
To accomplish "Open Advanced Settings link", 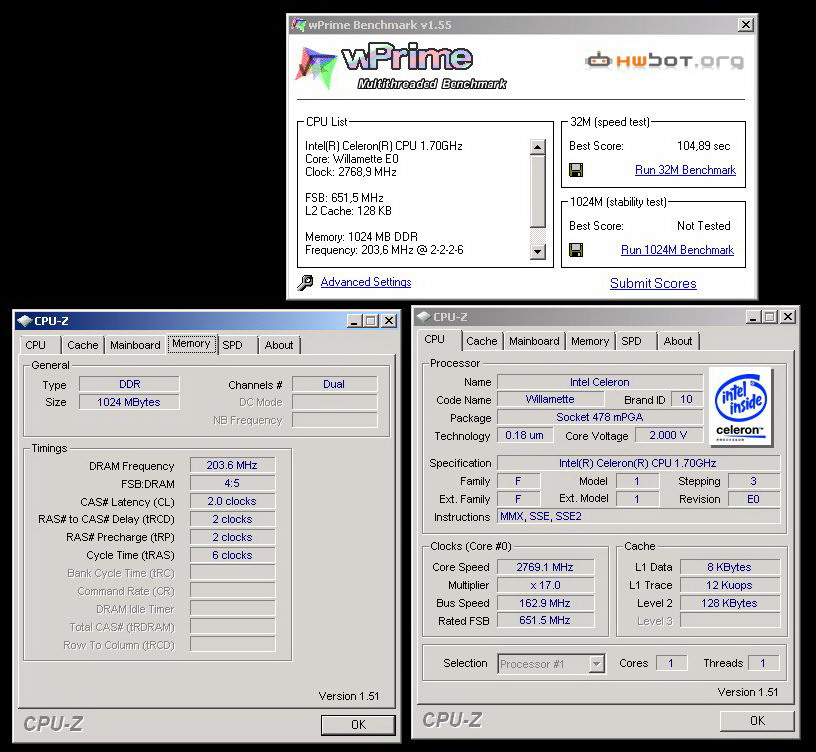I will point(366,282).
